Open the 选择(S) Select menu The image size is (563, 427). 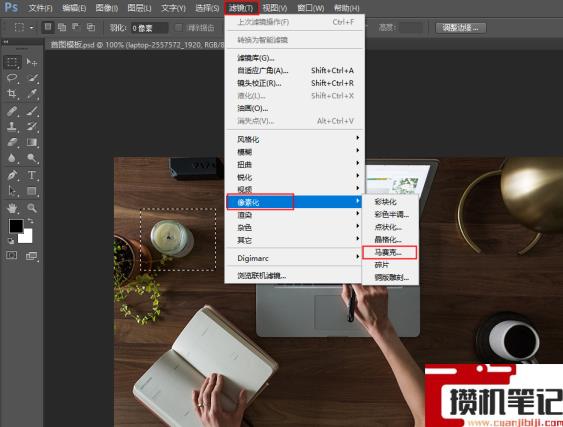click(x=207, y=8)
